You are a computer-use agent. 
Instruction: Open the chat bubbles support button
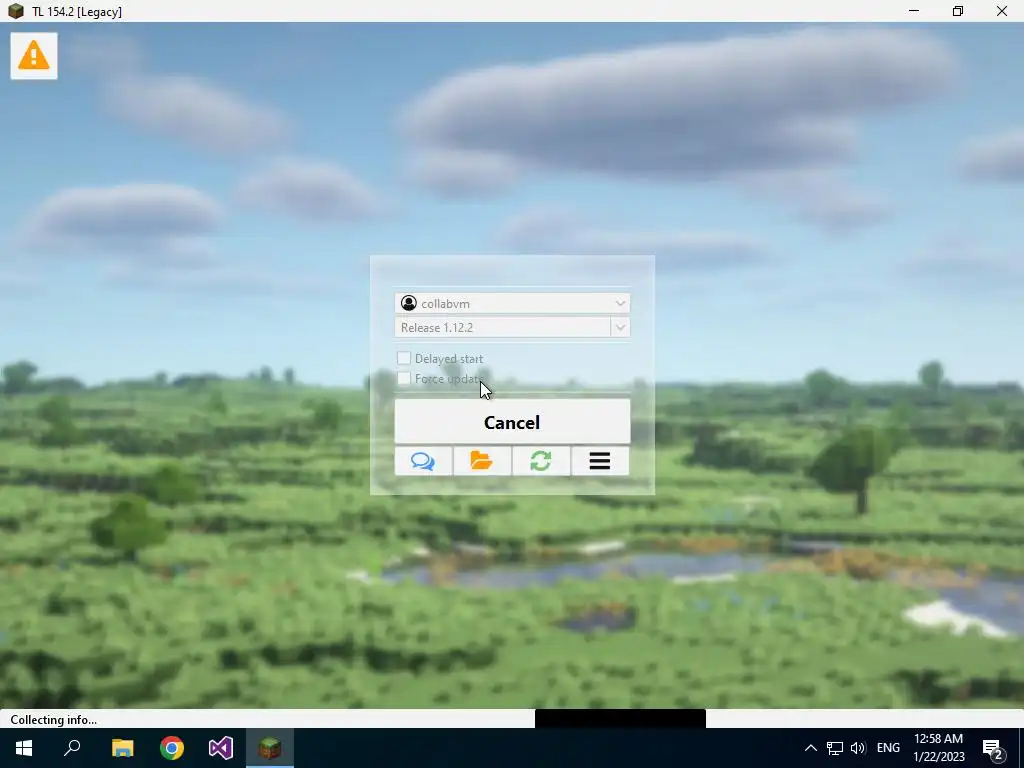[x=423, y=461]
